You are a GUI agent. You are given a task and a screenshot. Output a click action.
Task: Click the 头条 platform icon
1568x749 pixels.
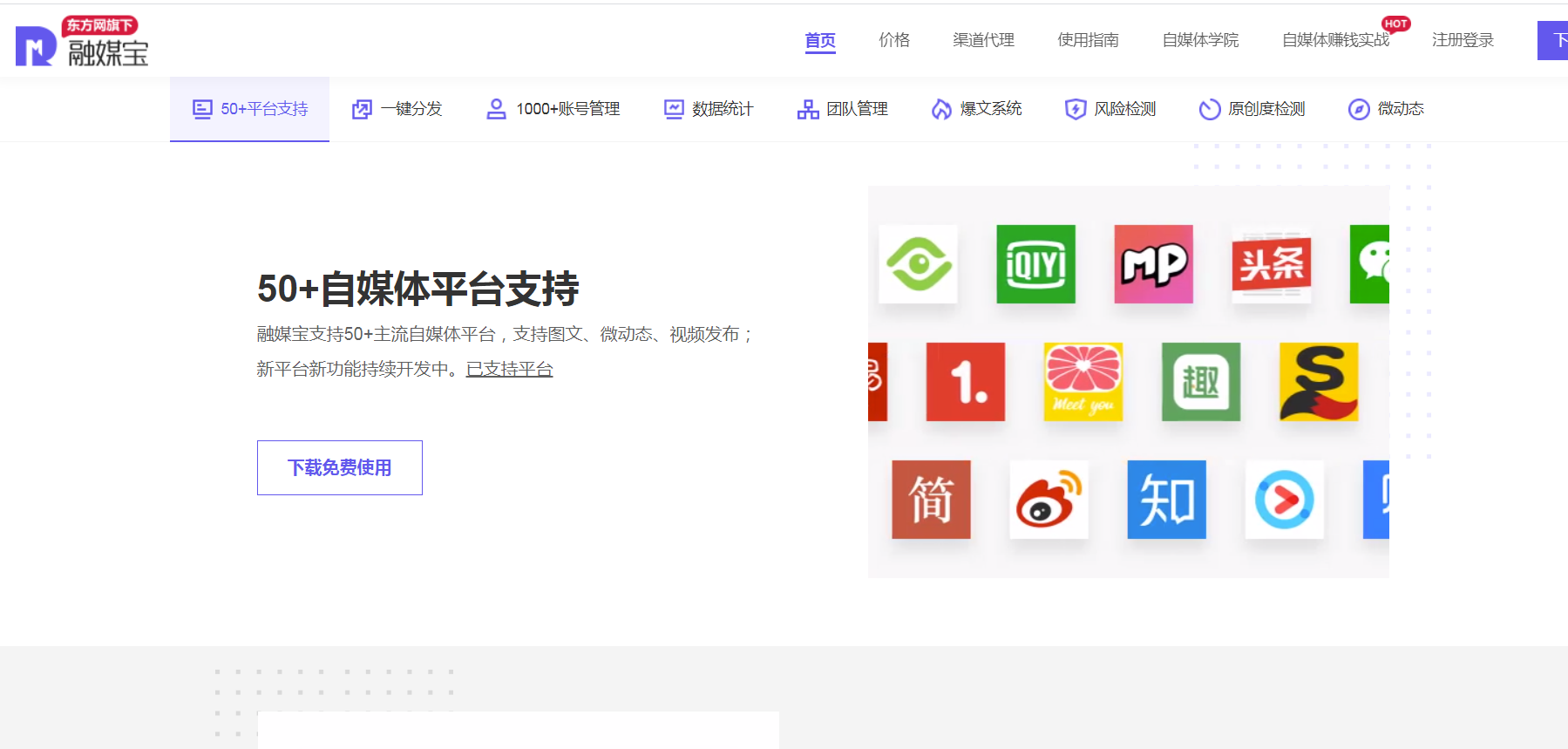(x=1272, y=264)
